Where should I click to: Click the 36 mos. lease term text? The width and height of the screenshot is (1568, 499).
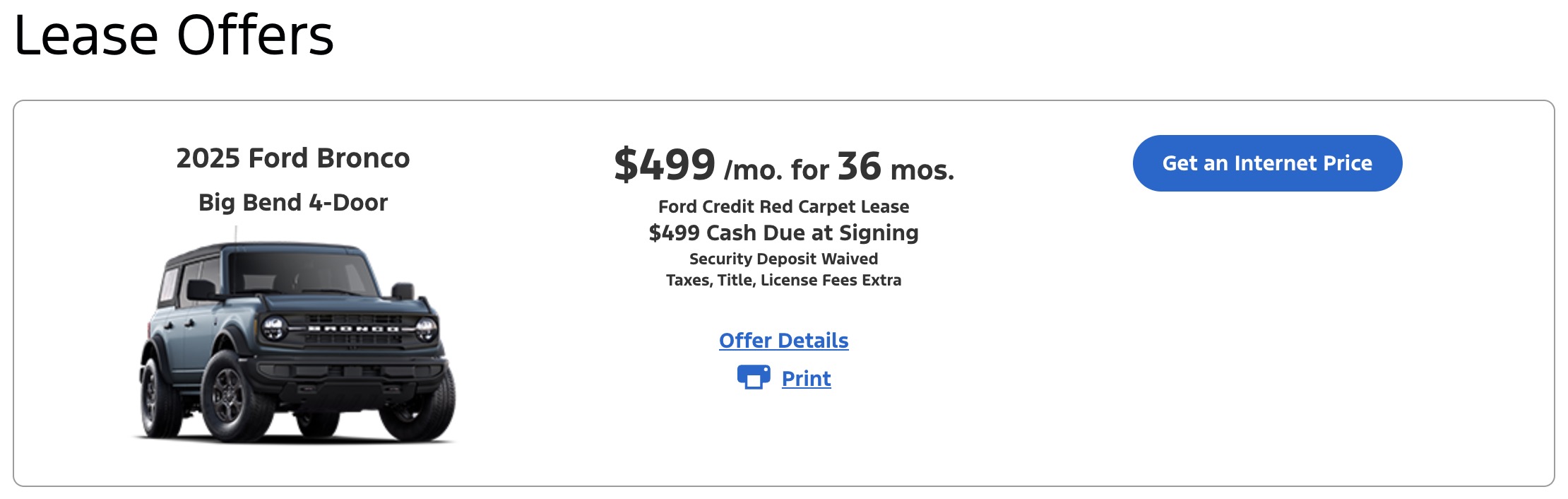895,168
